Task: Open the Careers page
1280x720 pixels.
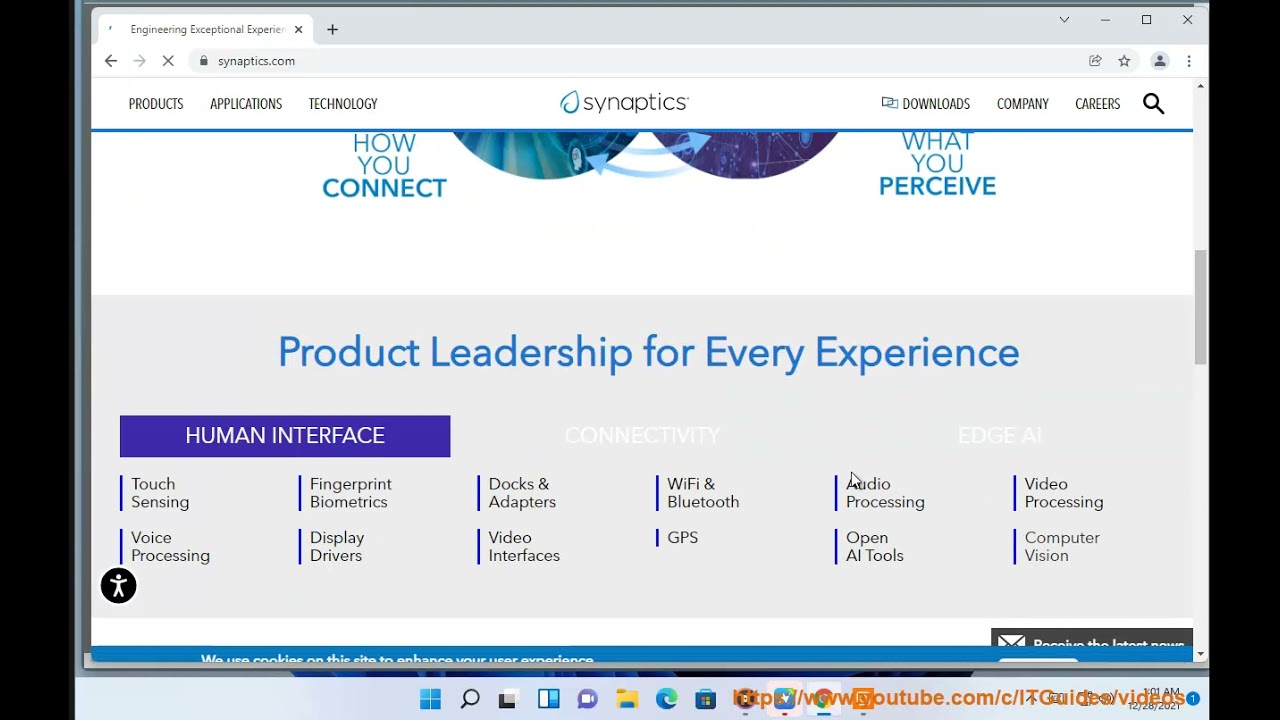Action: click(1098, 104)
